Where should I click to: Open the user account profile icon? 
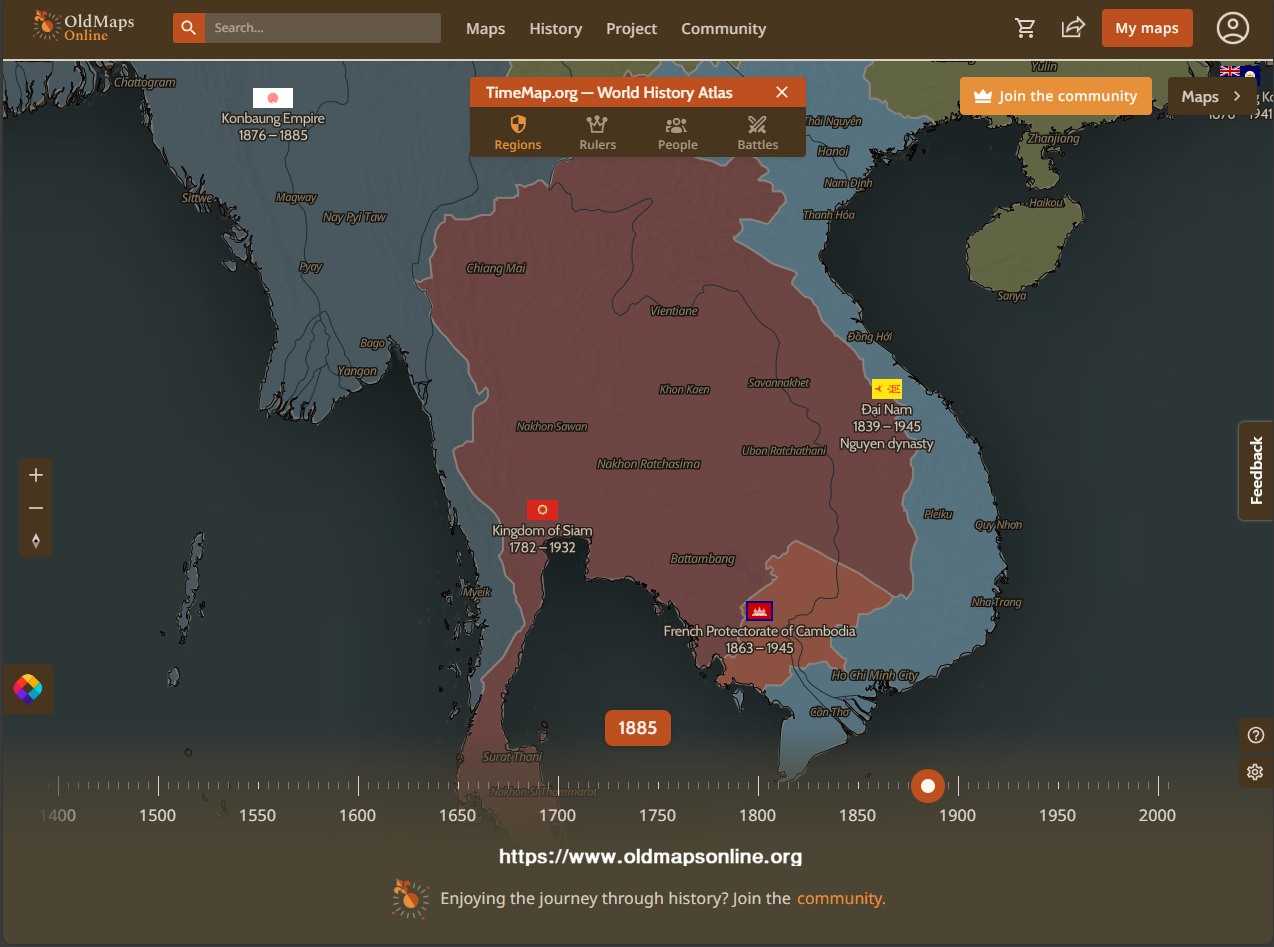(1233, 28)
